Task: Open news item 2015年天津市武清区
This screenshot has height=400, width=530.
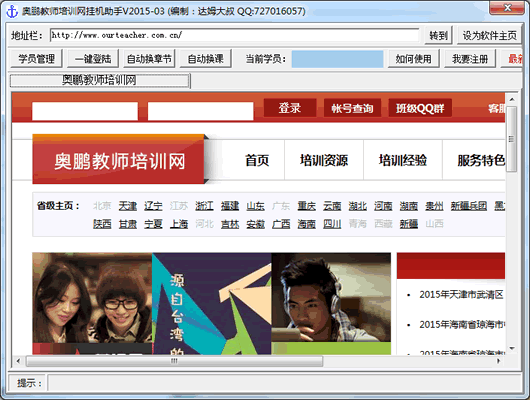Action: click(x=462, y=295)
